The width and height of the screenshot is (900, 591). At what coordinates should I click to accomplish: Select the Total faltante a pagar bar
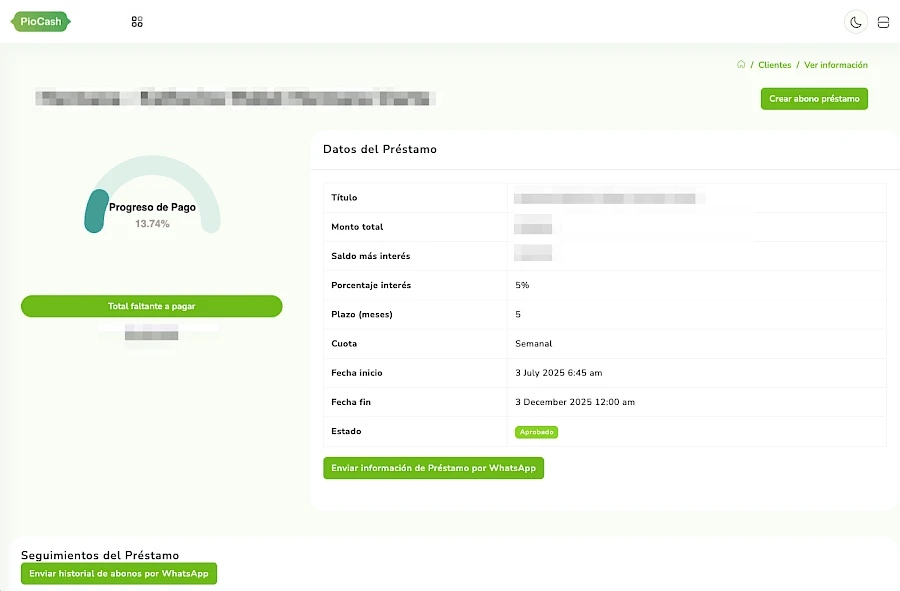click(152, 306)
